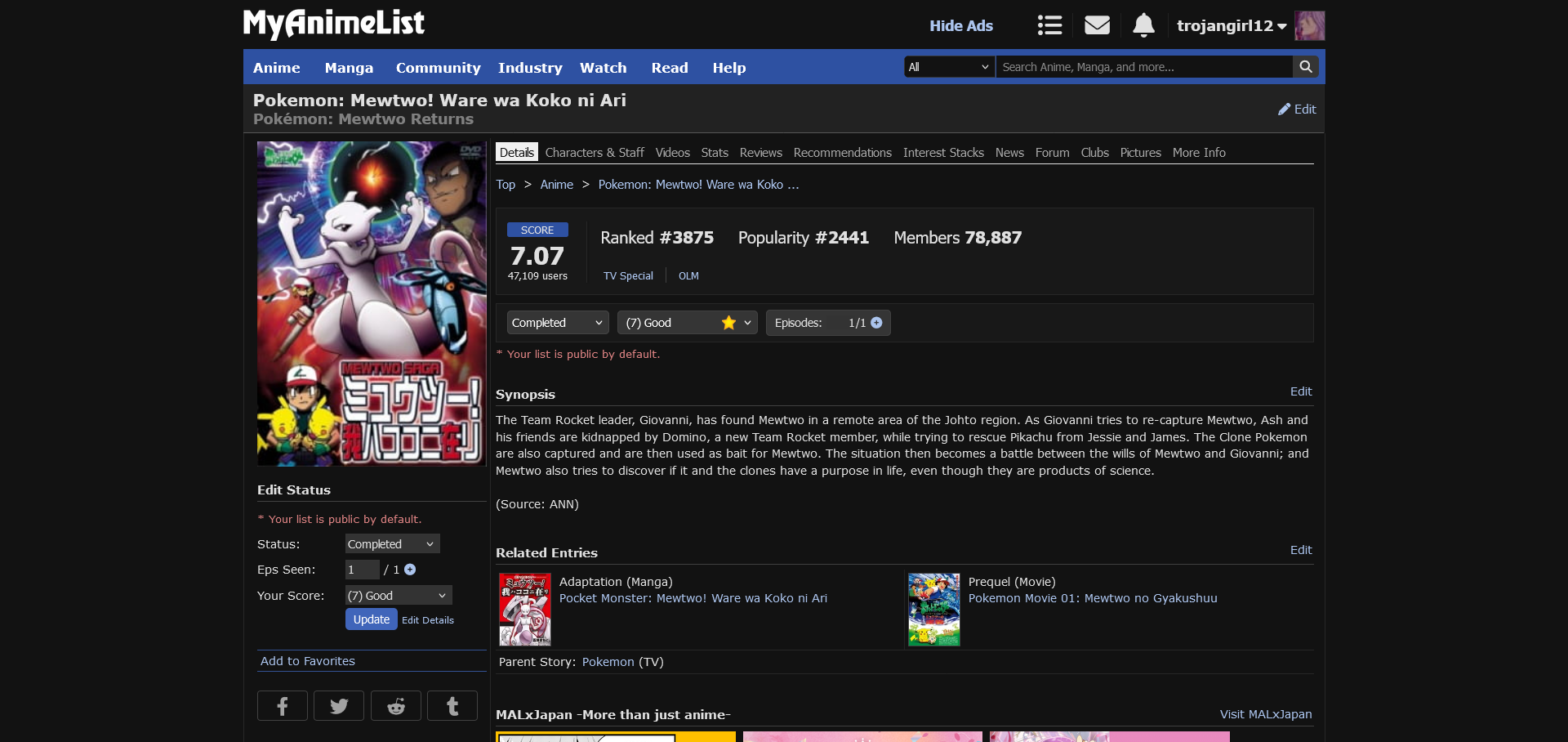The height and width of the screenshot is (742, 1568).
Task: Click the TV Special link
Action: (x=628, y=276)
